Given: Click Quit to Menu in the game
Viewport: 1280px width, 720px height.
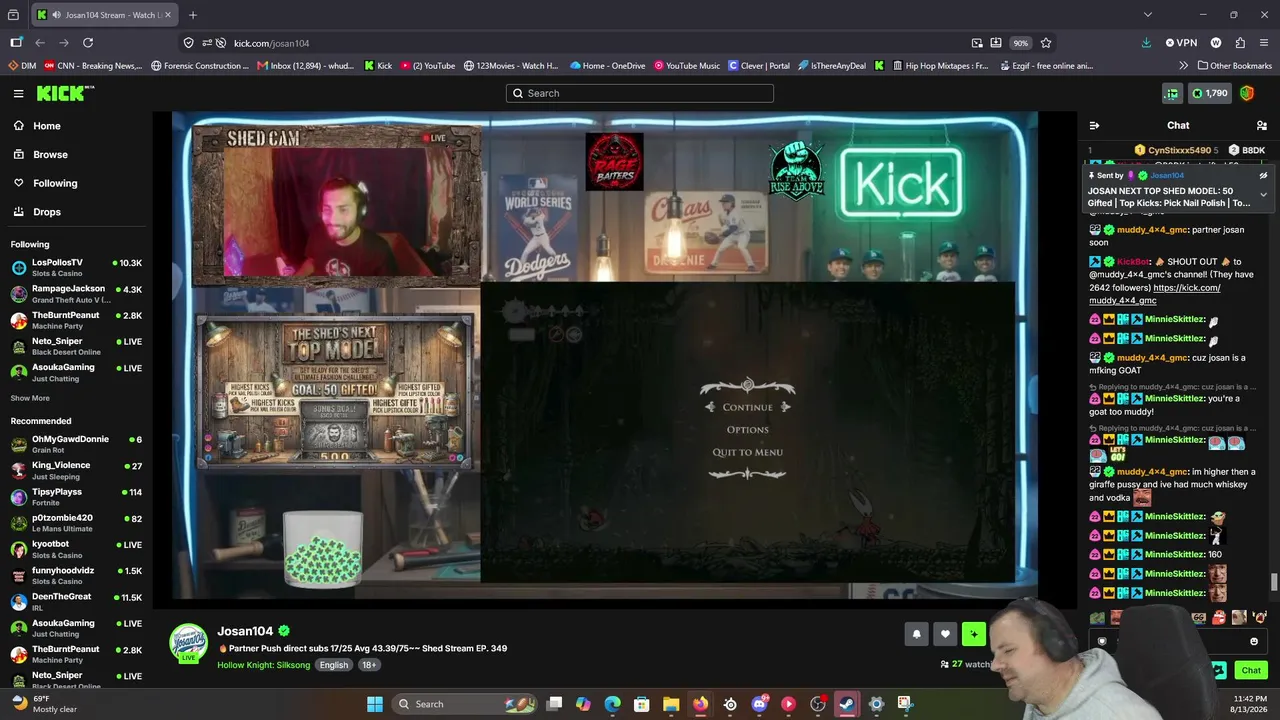Looking at the screenshot, I should [747, 452].
